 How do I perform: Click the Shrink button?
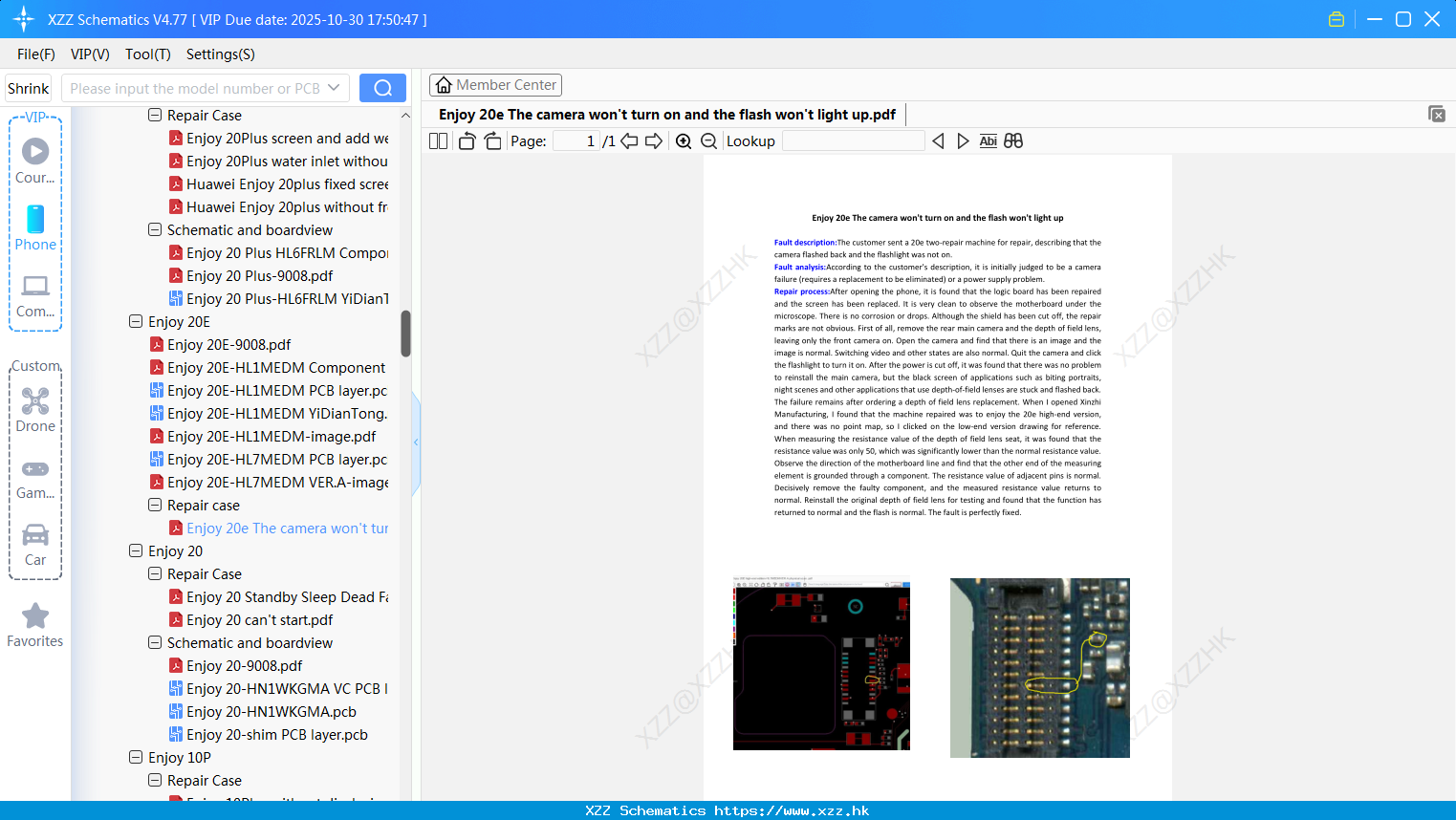click(29, 88)
